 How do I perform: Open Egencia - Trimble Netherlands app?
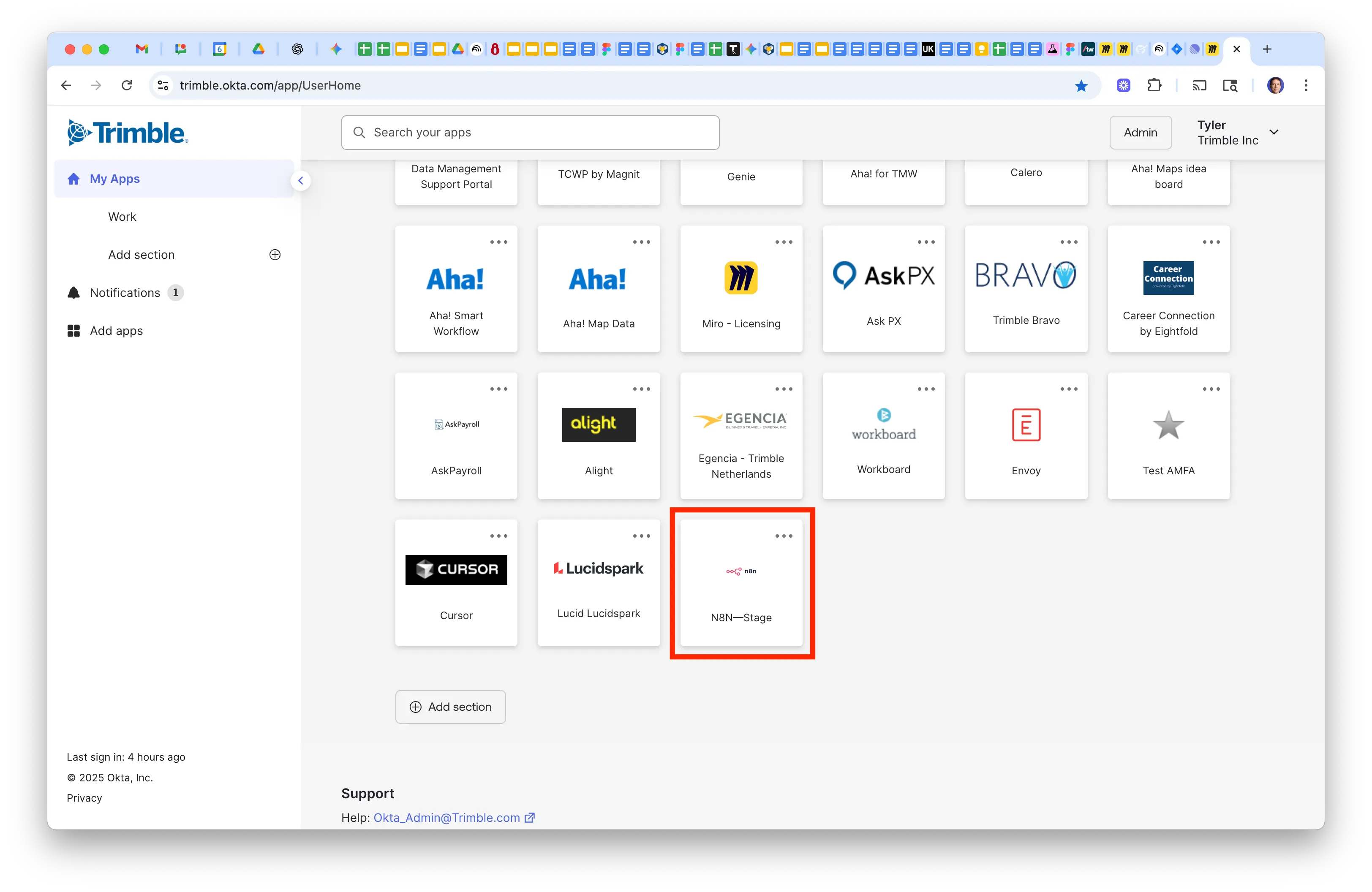tap(741, 435)
